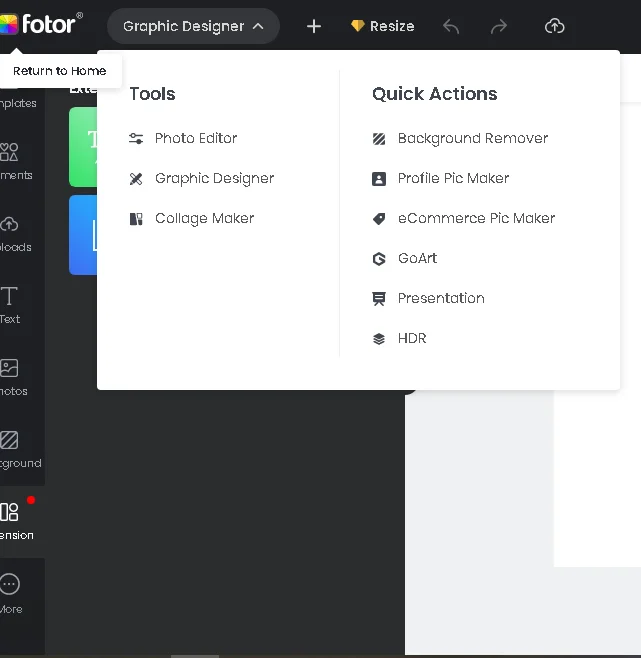The height and width of the screenshot is (658, 641).
Task: Open Profile Pic Maker
Action: (440, 178)
